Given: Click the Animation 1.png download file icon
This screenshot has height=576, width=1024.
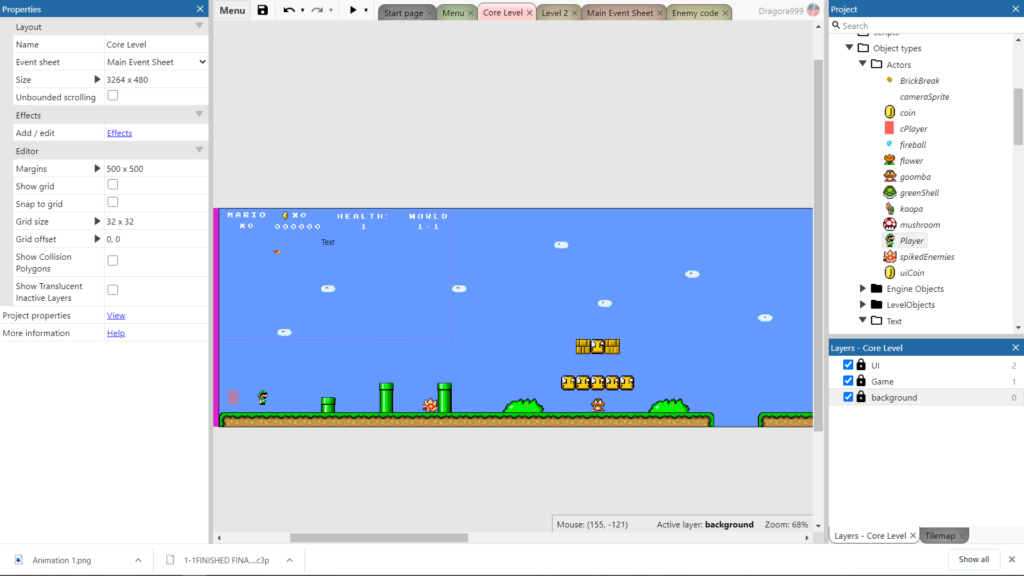Looking at the screenshot, I should pyautogui.click(x=19, y=560).
